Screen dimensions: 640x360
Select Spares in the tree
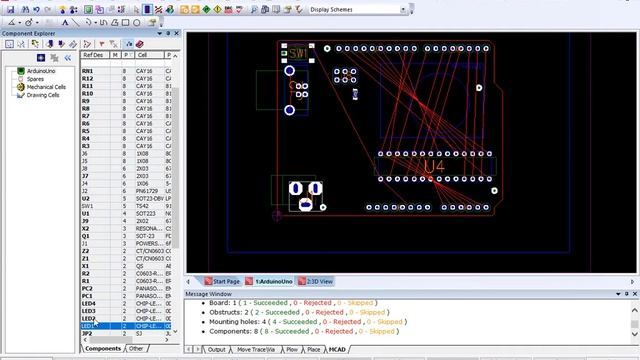click(x=35, y=79)
